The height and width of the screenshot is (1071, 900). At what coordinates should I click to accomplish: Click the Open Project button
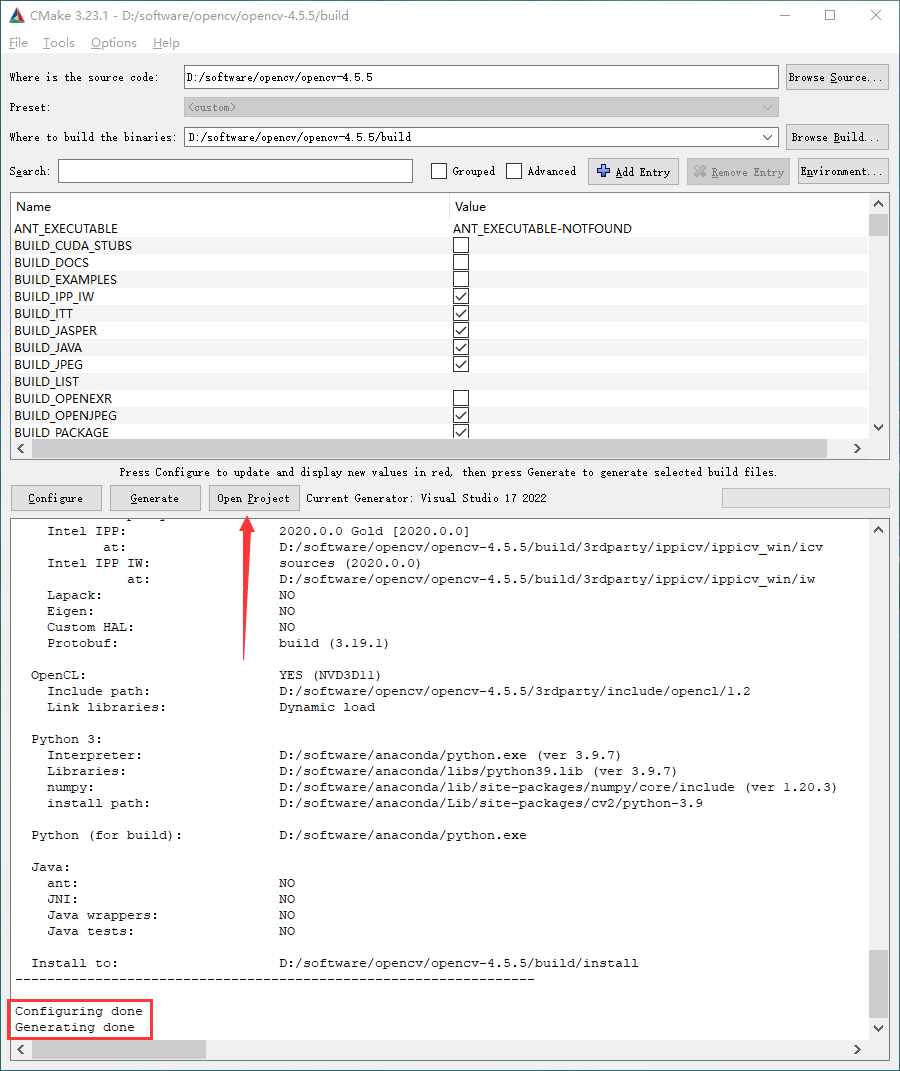(x=253, y=498)
